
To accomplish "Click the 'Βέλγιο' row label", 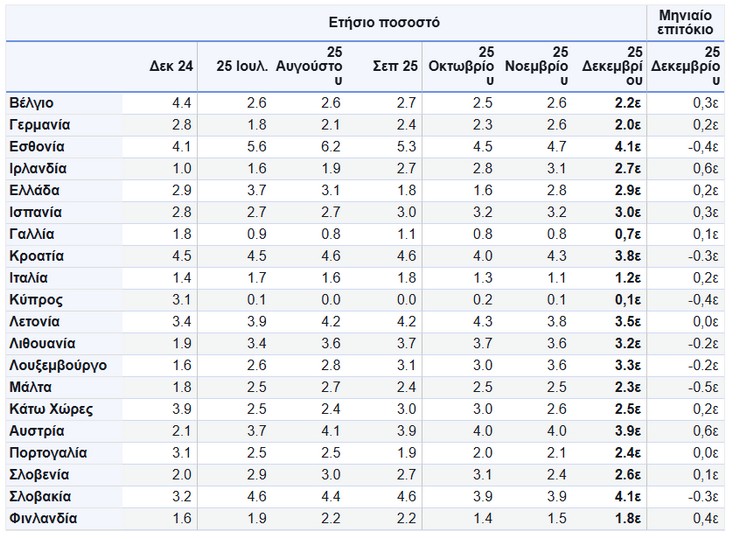I will [31, 103].
